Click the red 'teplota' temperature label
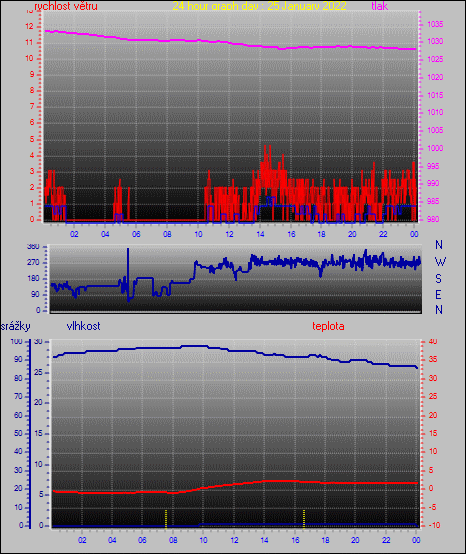 [328, 326]
